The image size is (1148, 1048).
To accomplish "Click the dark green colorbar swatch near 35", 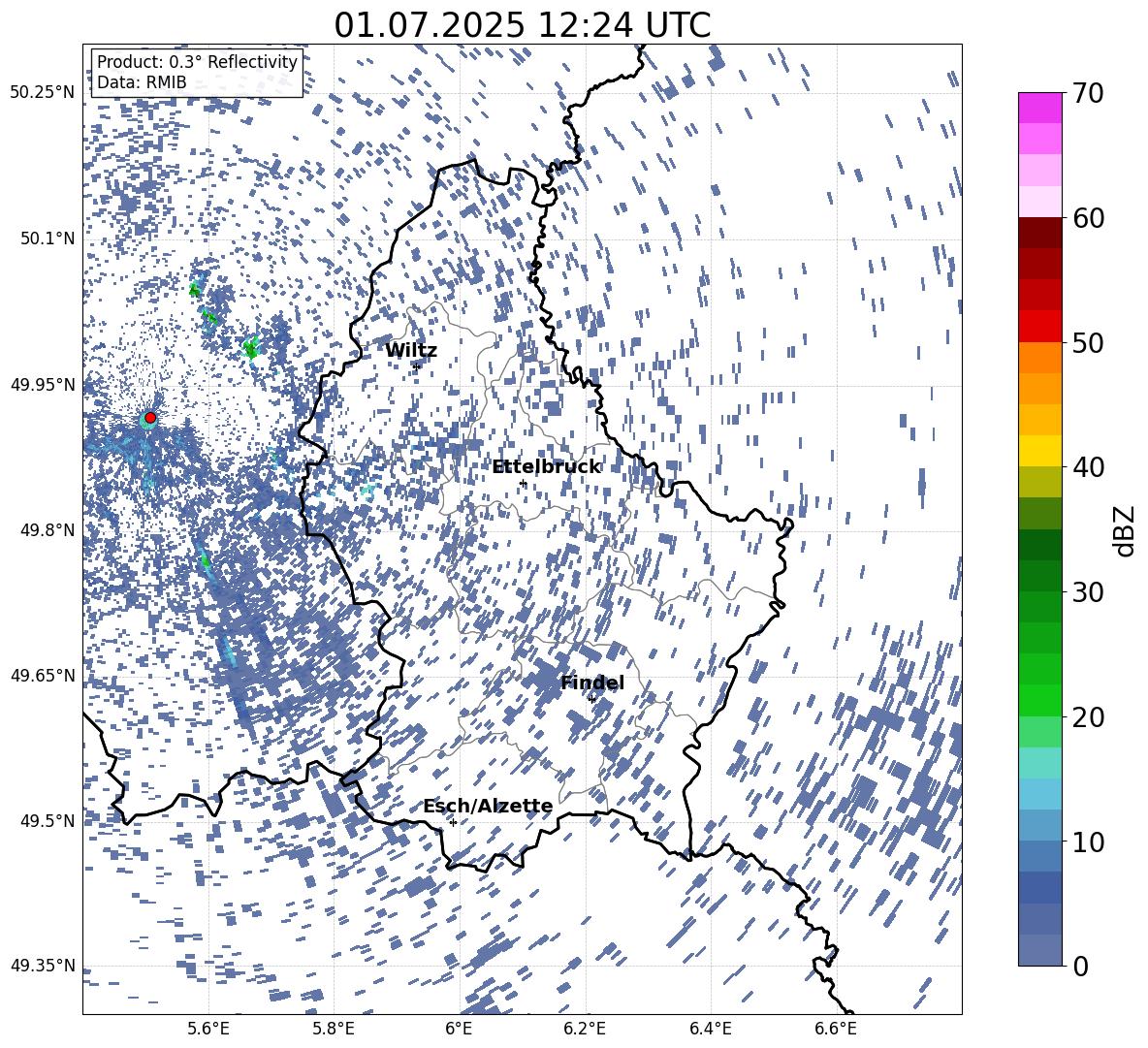I will pos(1039,545).
